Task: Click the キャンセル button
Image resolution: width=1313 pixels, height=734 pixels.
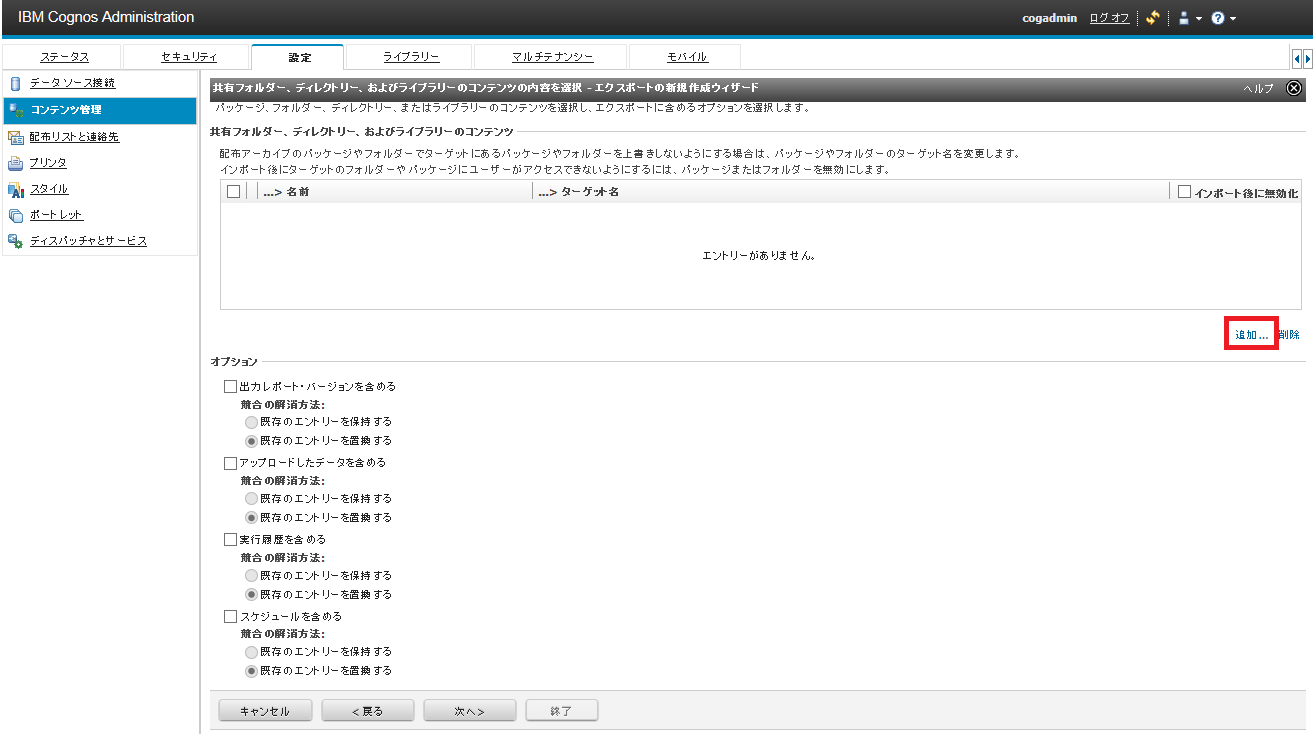Action: pos(265,711)
